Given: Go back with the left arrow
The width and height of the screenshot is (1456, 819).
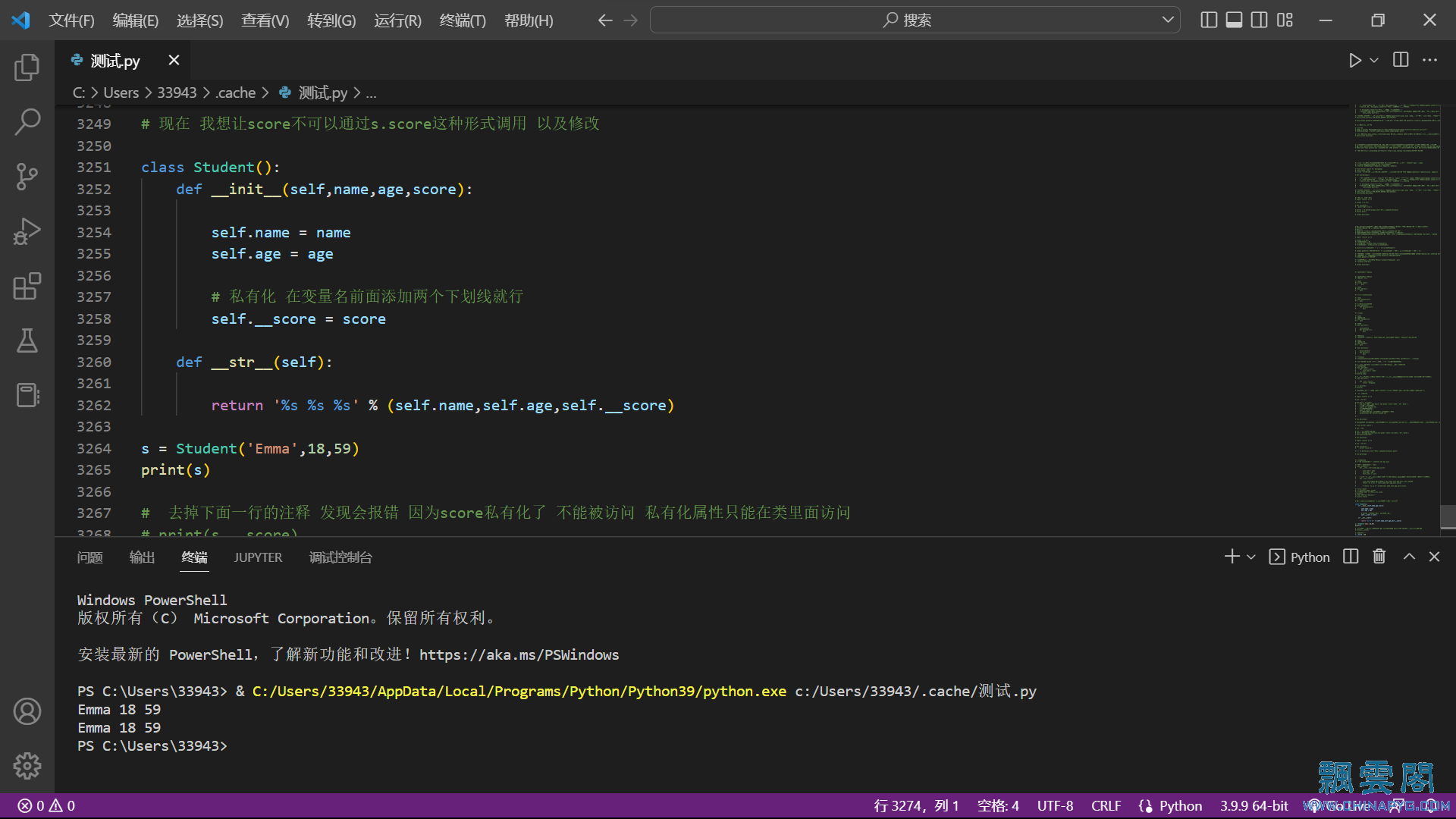Looking at the screenshot, I should [604, 20].
